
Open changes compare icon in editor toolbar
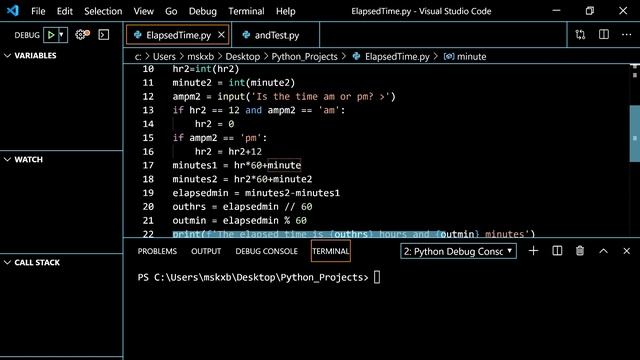click(x=580, y=35)
